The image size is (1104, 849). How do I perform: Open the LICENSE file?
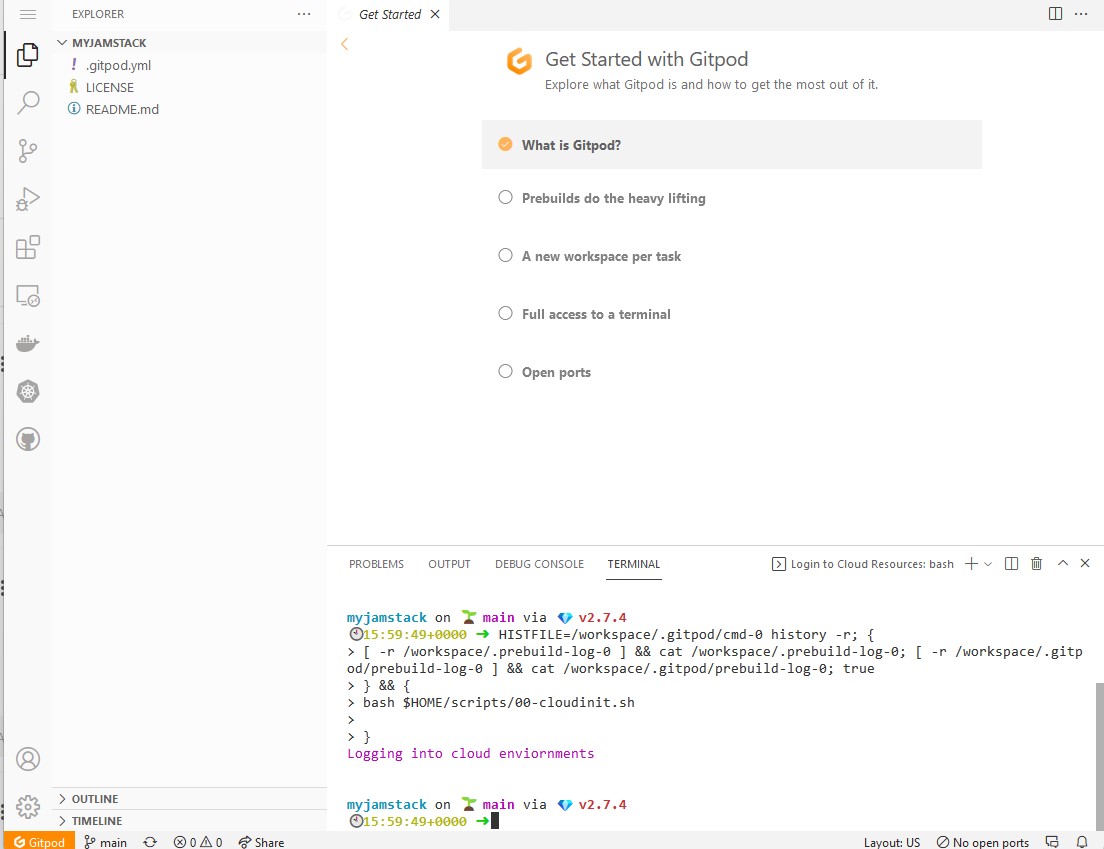click(189, 87)
